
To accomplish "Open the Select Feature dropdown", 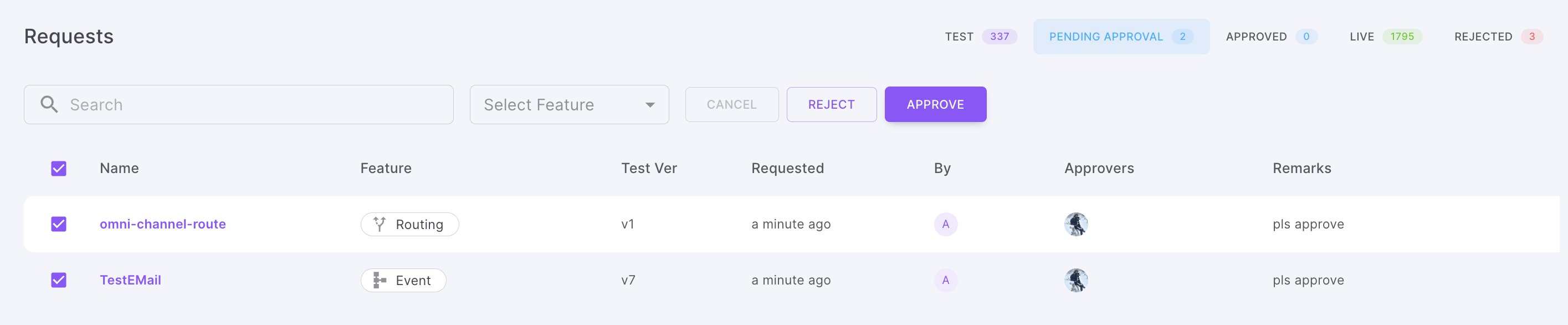I will [568, 105].
